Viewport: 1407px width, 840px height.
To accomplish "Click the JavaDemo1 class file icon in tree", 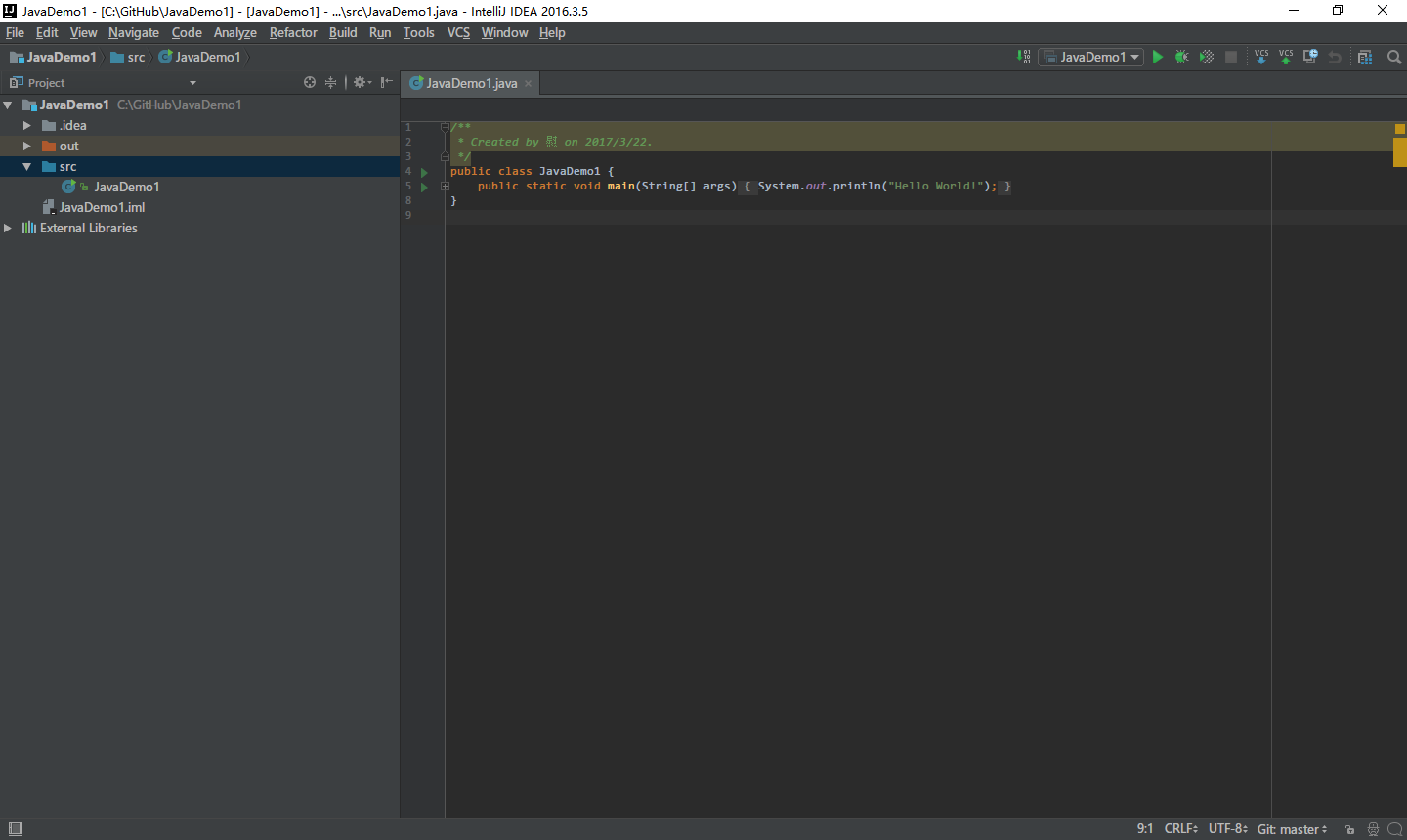I will (x=69, y=187).
